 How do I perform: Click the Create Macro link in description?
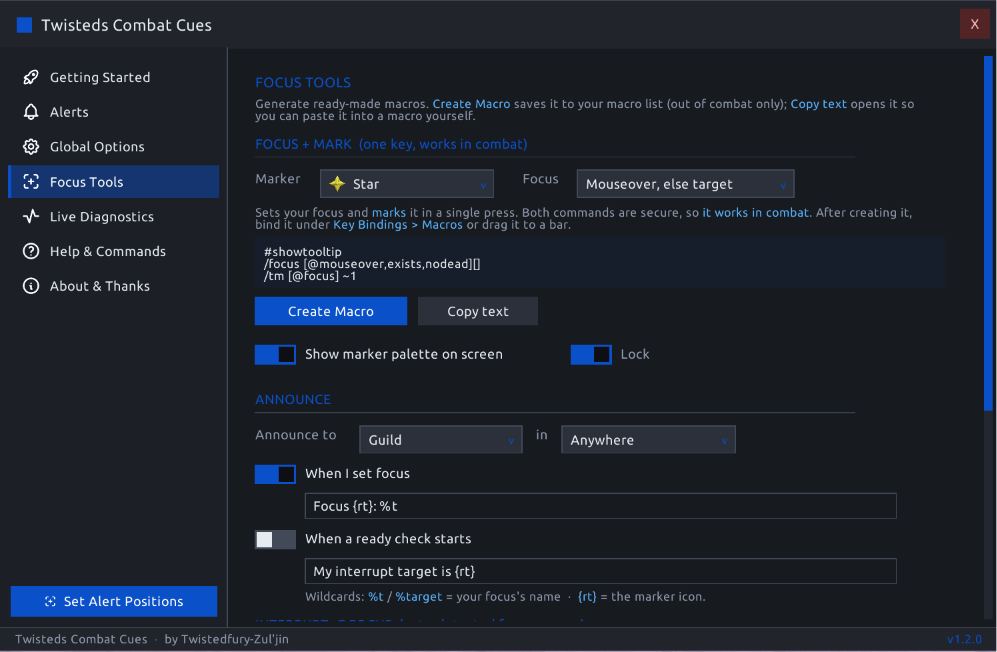click(471, 104)
